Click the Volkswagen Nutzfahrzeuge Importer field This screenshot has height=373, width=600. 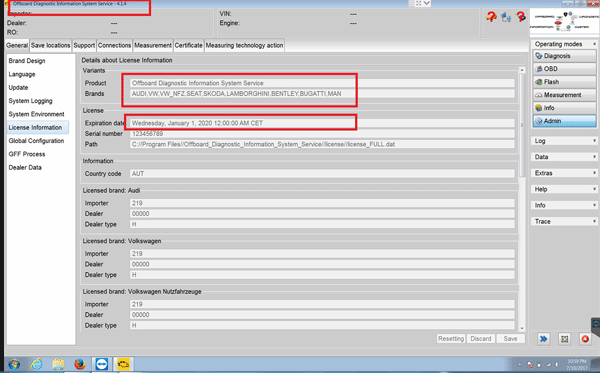point(322,305)
